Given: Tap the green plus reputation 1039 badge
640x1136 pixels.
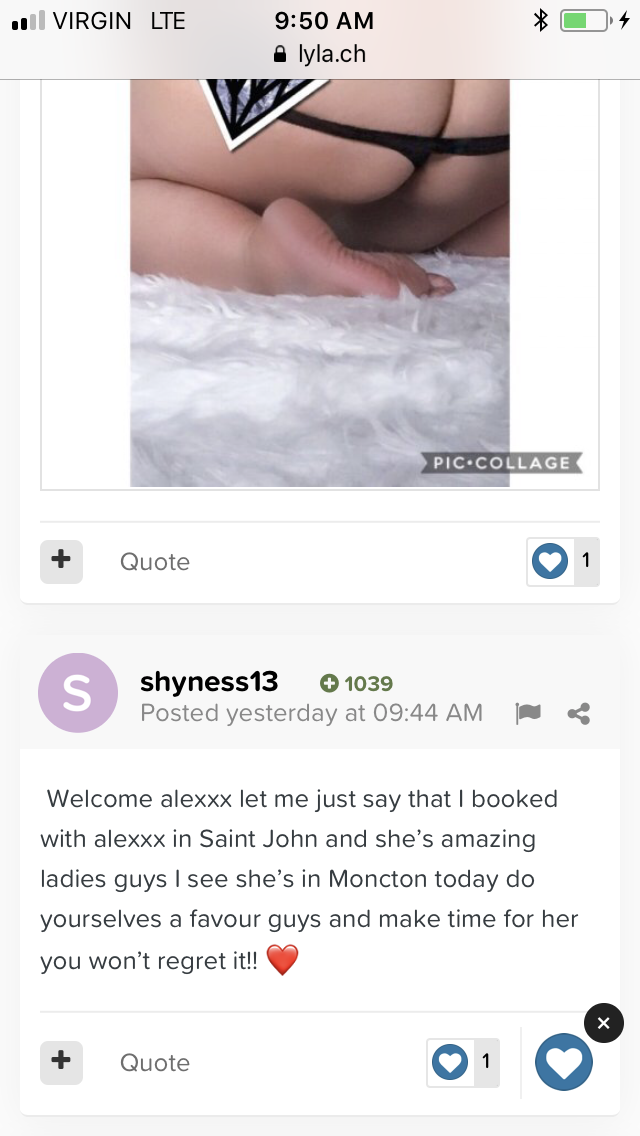Looking at the screenshot, I should 357,683.
